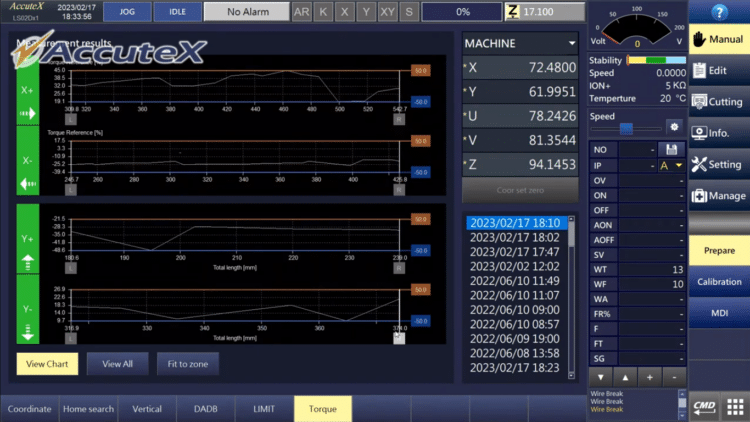Toggle the Y status indicator
750x422 pixels.
click(366, 12)
